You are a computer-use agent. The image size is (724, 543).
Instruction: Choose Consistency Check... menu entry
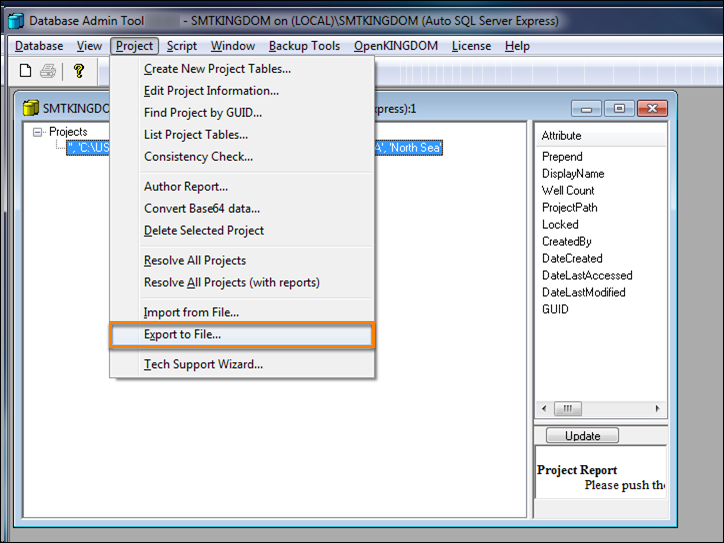[x=242, y=157]
